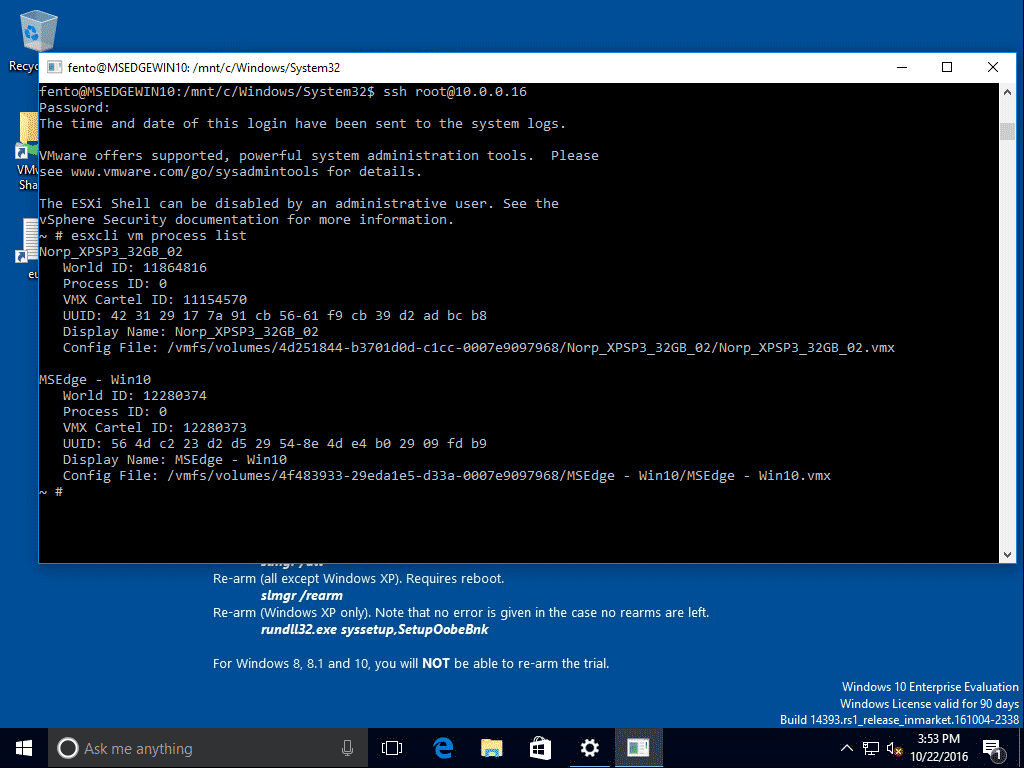1024x768 pixels.
Task: Click 'rundll32.exe syssetup,SetupOobeBnk' wallpaper text
Action: click(374, 630)
